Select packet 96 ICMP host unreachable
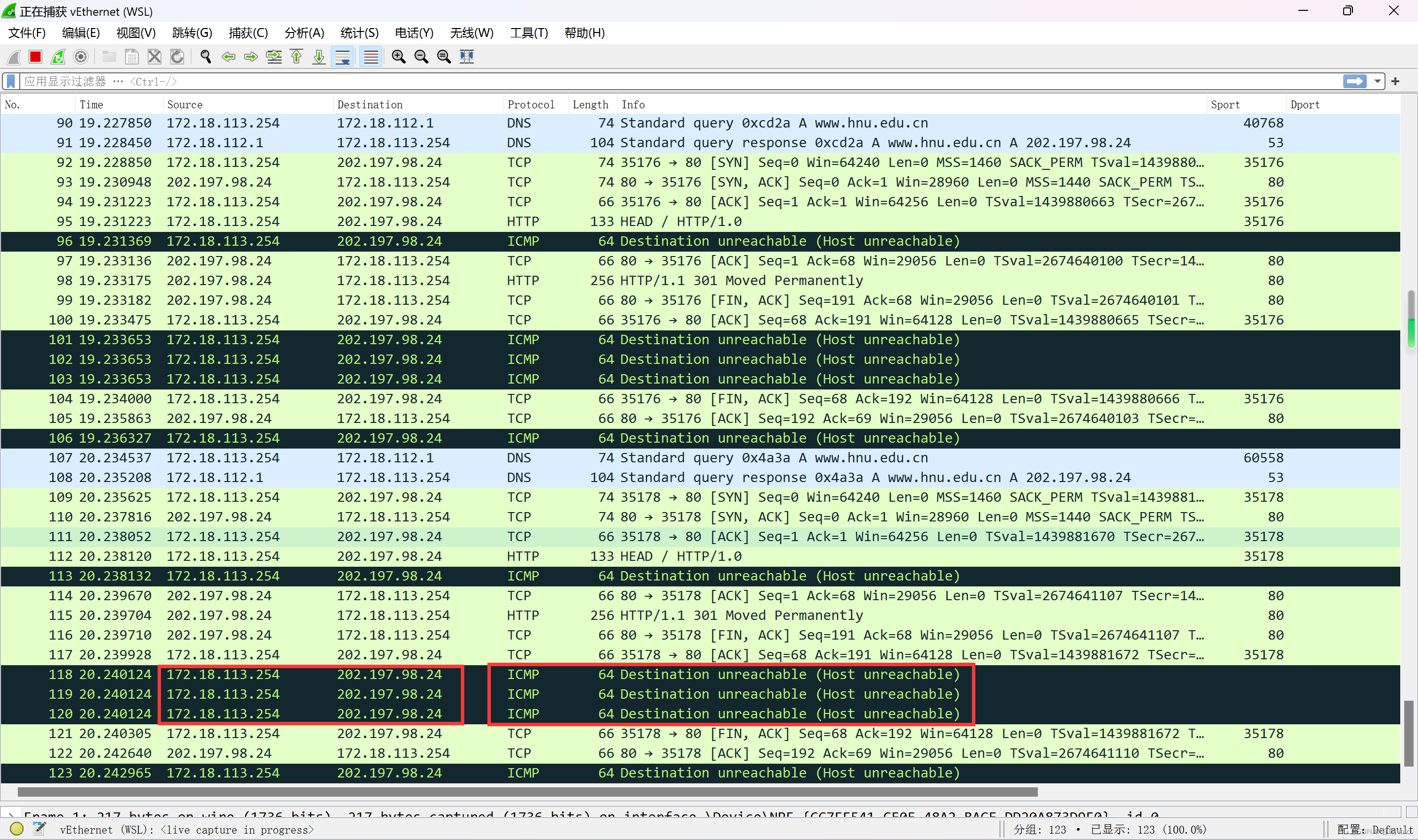This screenshot has width=1418, height=840. pos(701,242)
